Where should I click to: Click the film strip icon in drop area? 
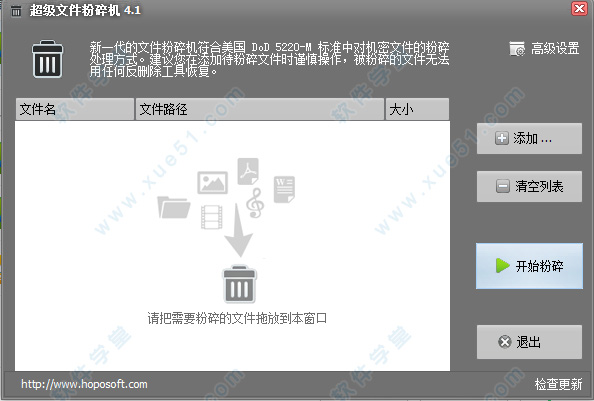click(x=211, y=217)
